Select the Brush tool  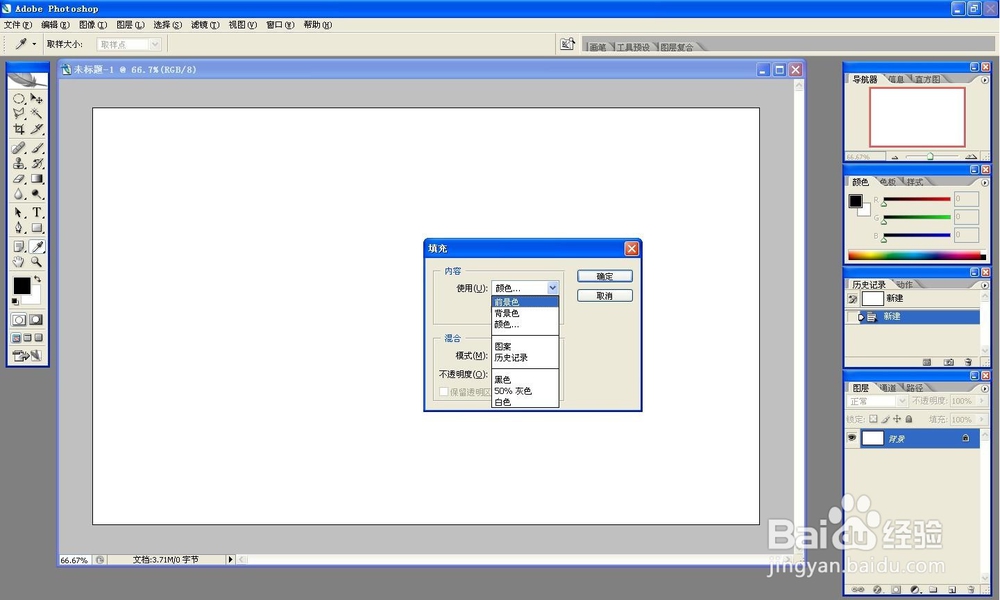pos(37,148)
